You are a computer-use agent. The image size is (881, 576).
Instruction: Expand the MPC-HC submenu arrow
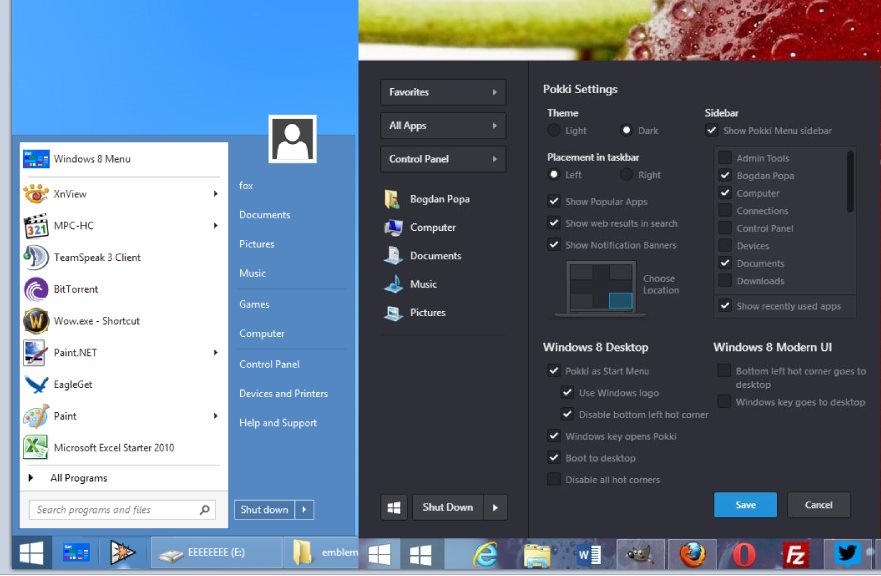click(x=216, y=226)
